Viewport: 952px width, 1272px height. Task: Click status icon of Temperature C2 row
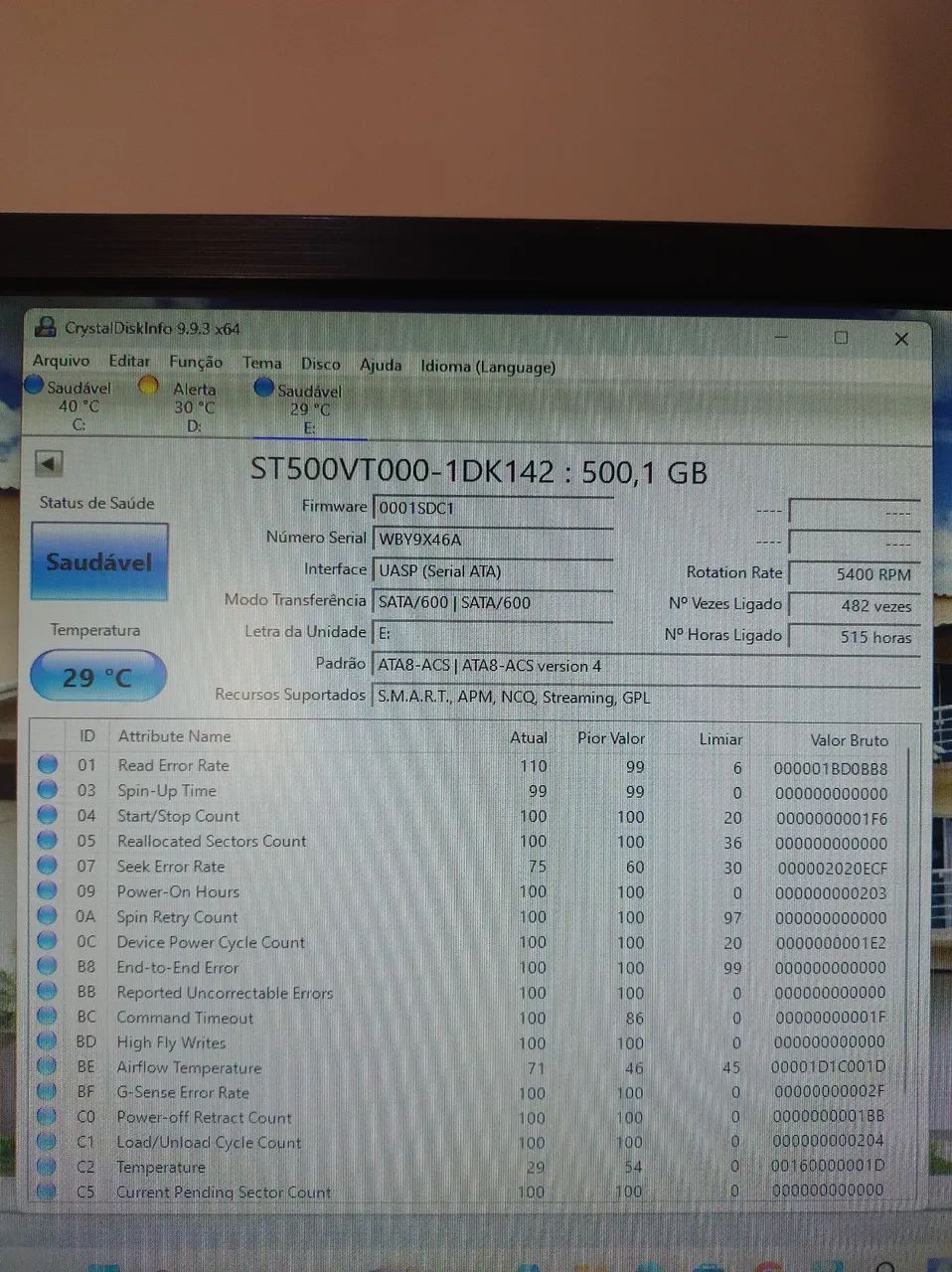47,1166
